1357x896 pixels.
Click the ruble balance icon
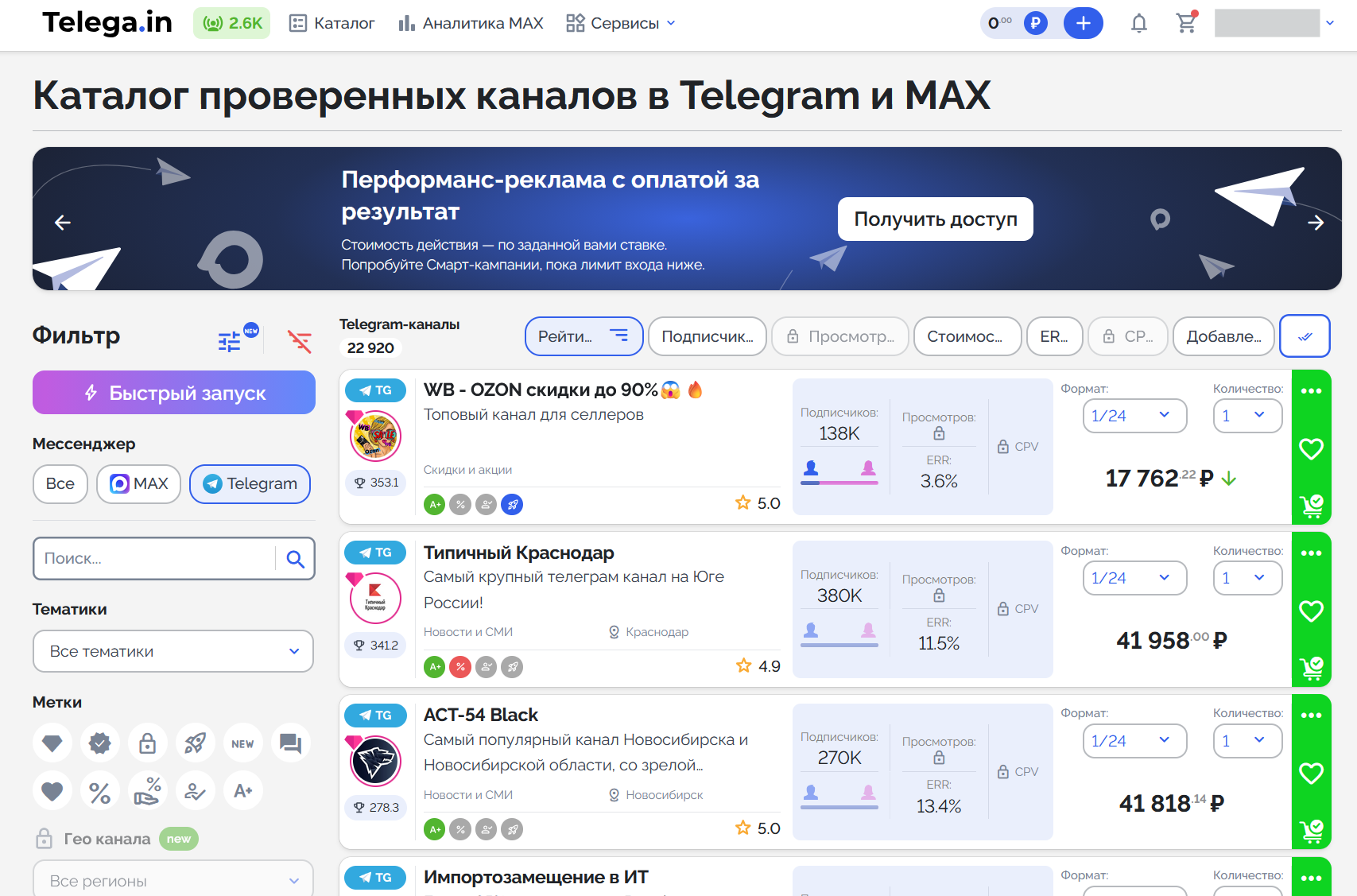click(x=1035, y=23)
